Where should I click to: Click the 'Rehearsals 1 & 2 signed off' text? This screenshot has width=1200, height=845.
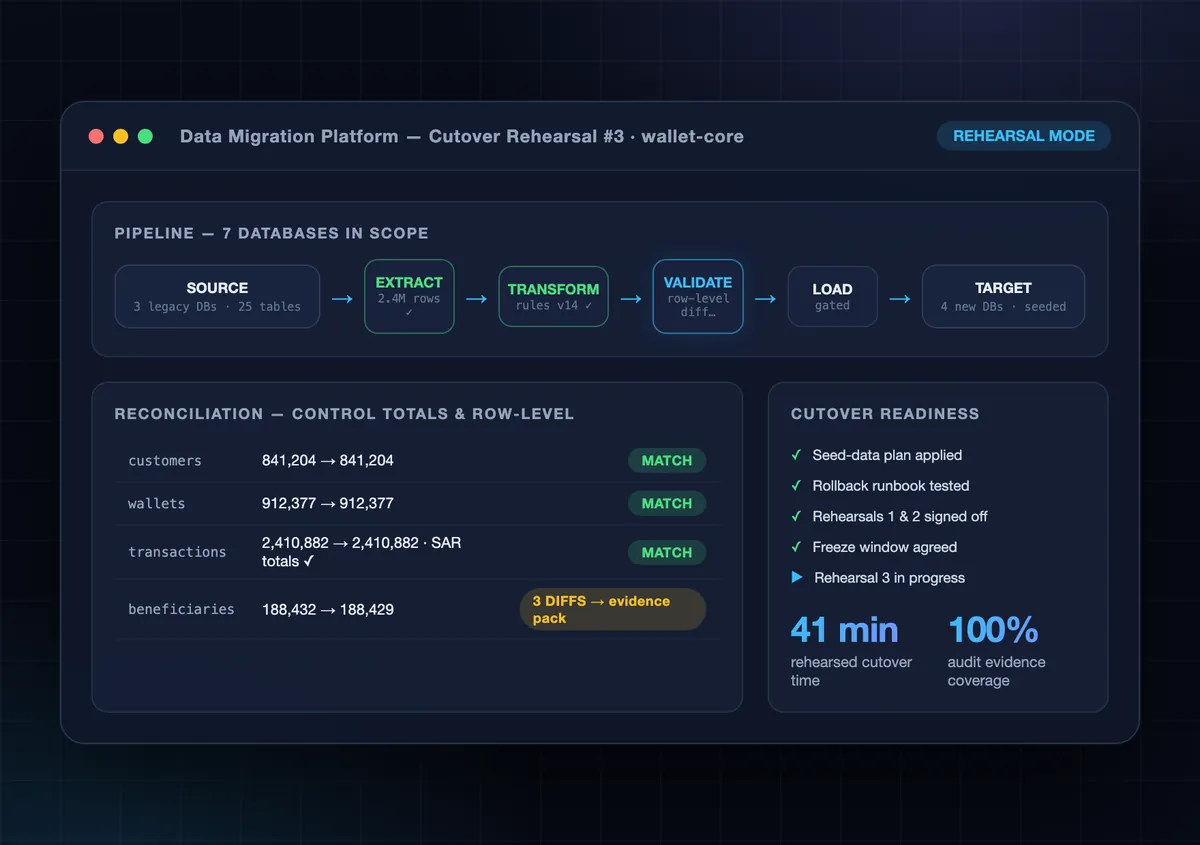(x=900, y=517)
